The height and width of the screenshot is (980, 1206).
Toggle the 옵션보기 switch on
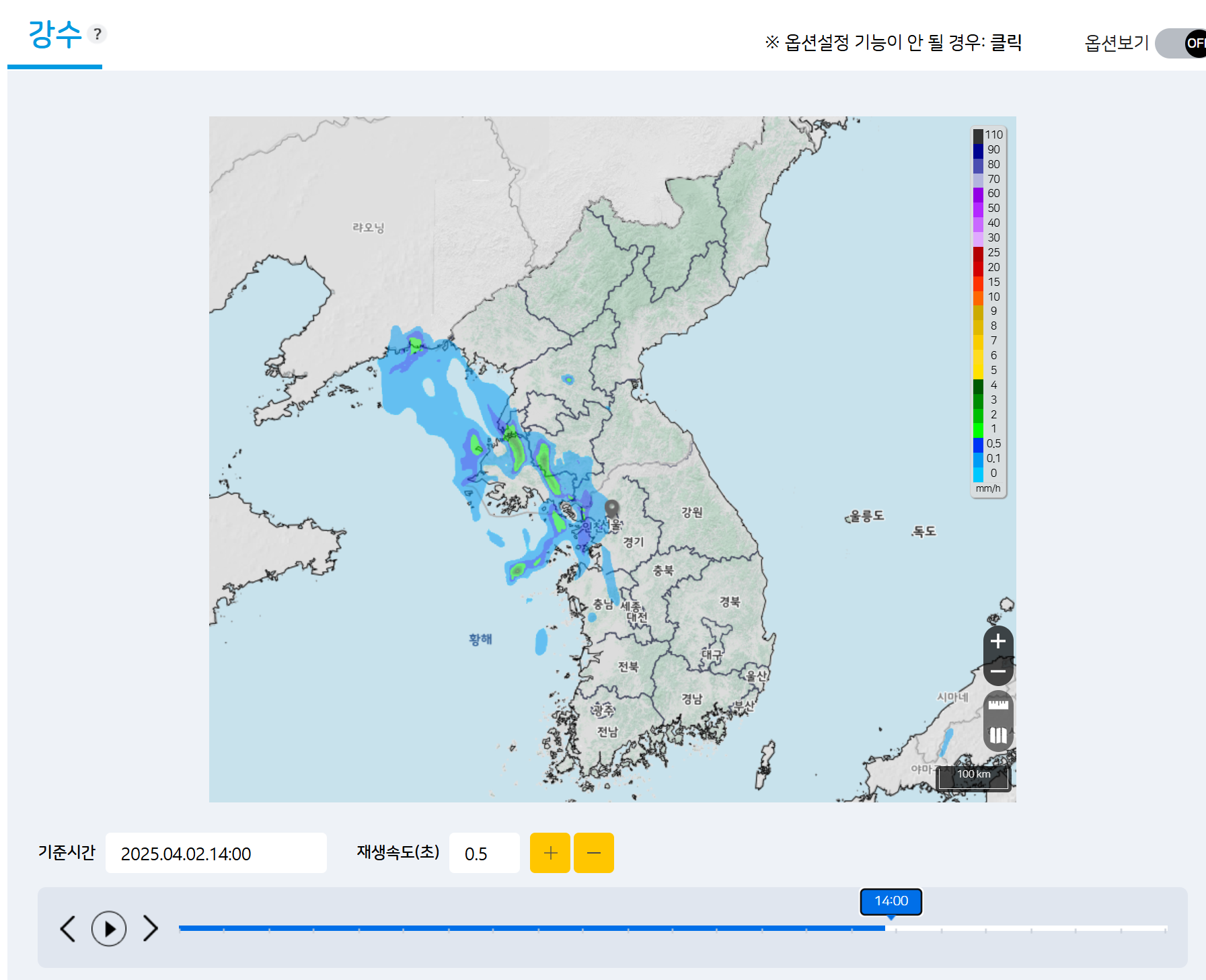(x=1181, y=44)
